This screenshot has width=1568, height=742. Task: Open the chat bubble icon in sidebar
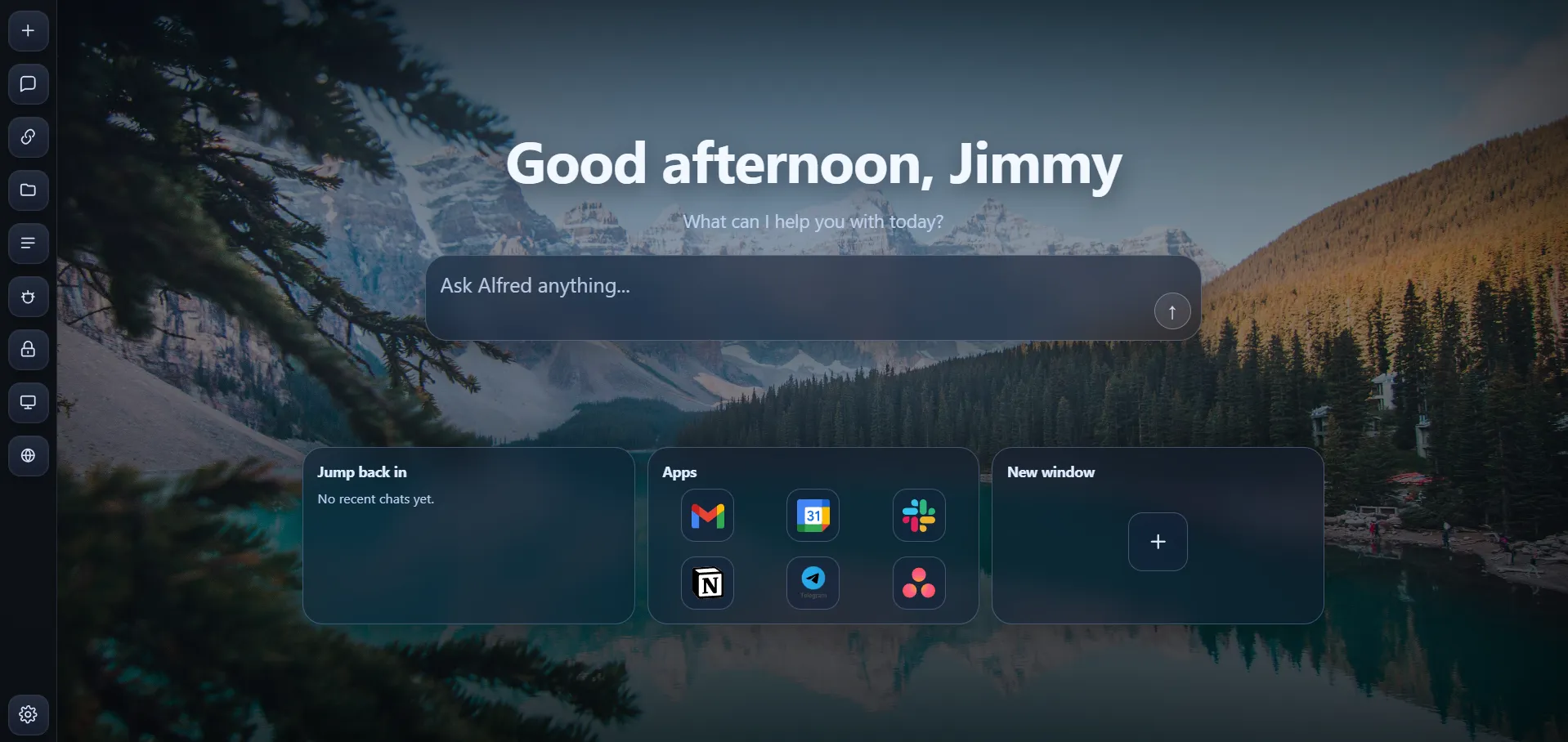(x=28, y=84)
